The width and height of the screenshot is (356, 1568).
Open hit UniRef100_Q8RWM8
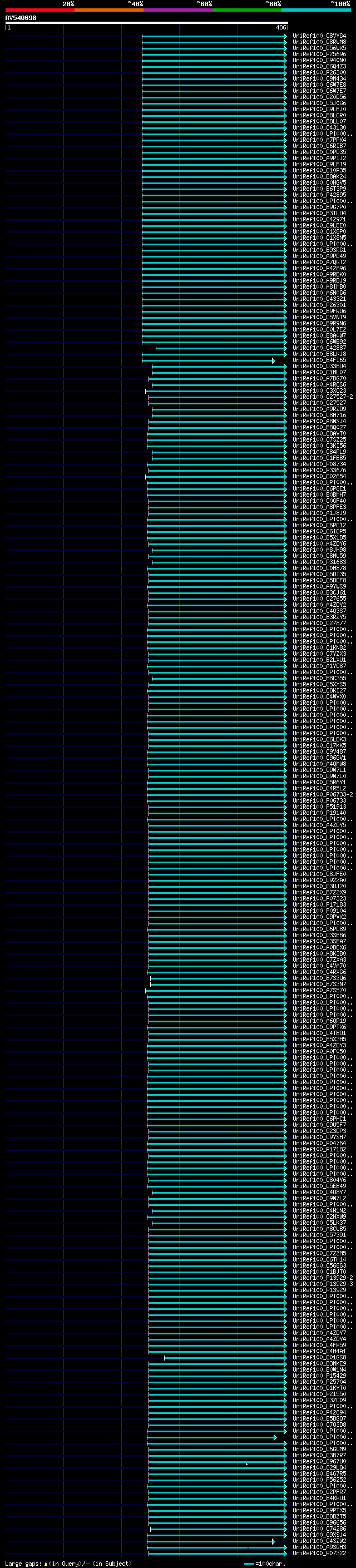click(x=319, y=42)
